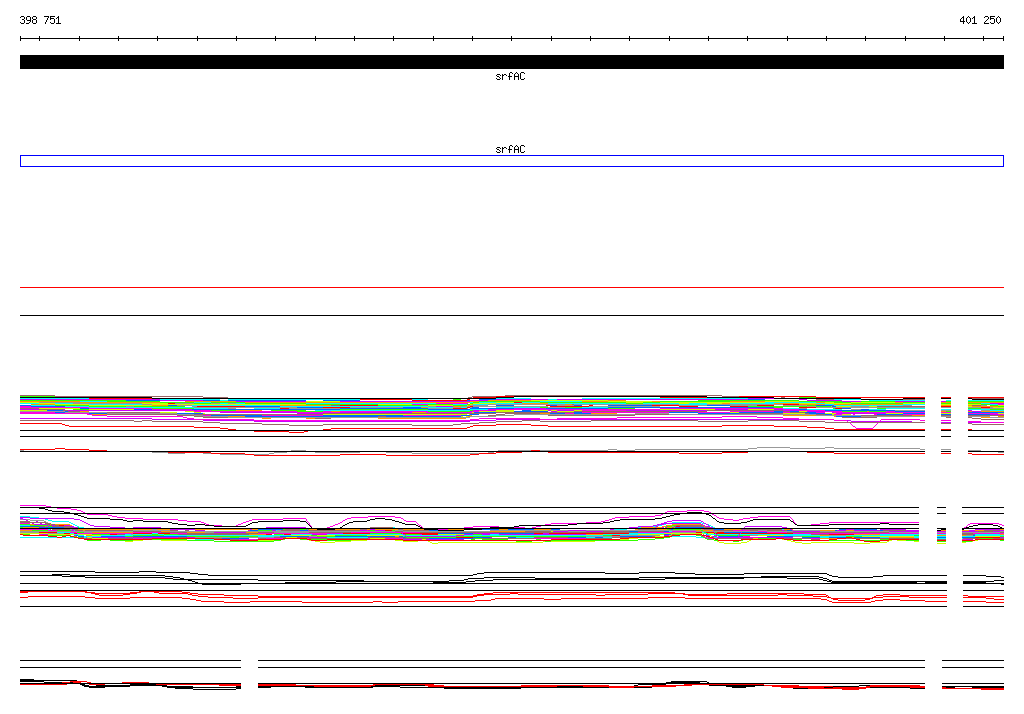The height and width of the screenshot is (714, 1024).
Task: Select the blue outlined srfAC feature box
Action: click(512, 161)
